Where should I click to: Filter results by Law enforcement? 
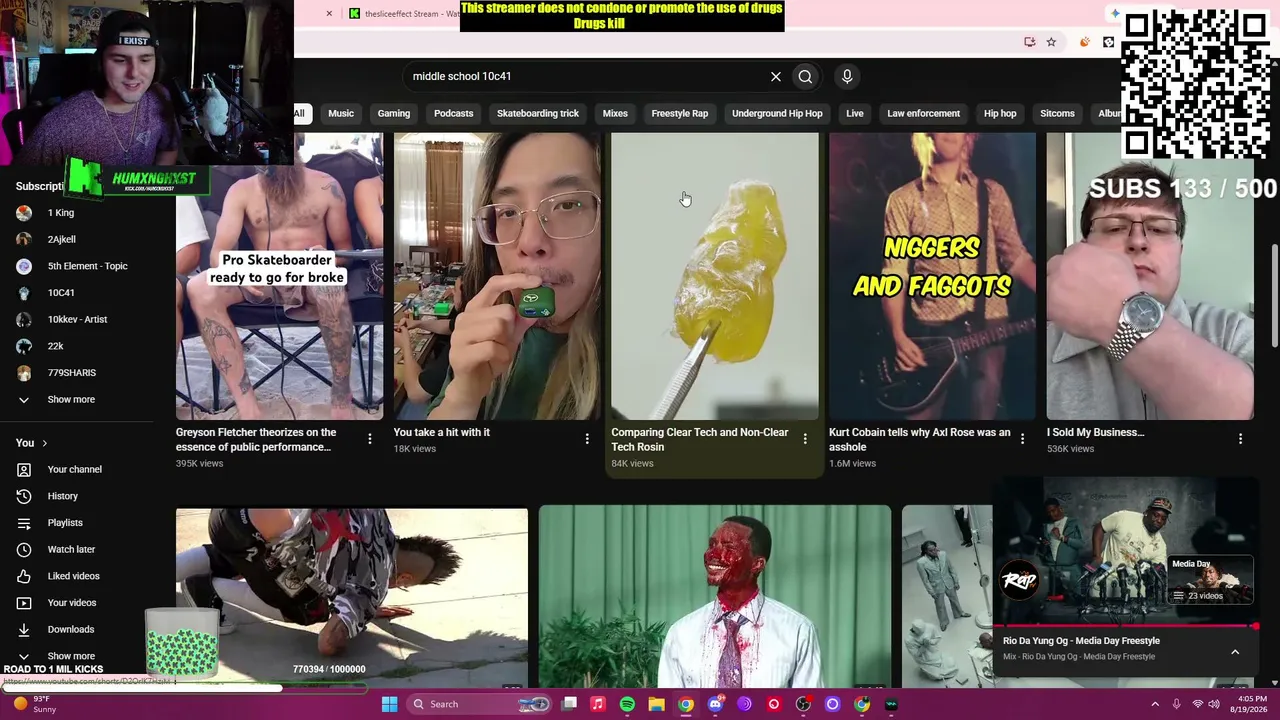(x=924, y=113)
